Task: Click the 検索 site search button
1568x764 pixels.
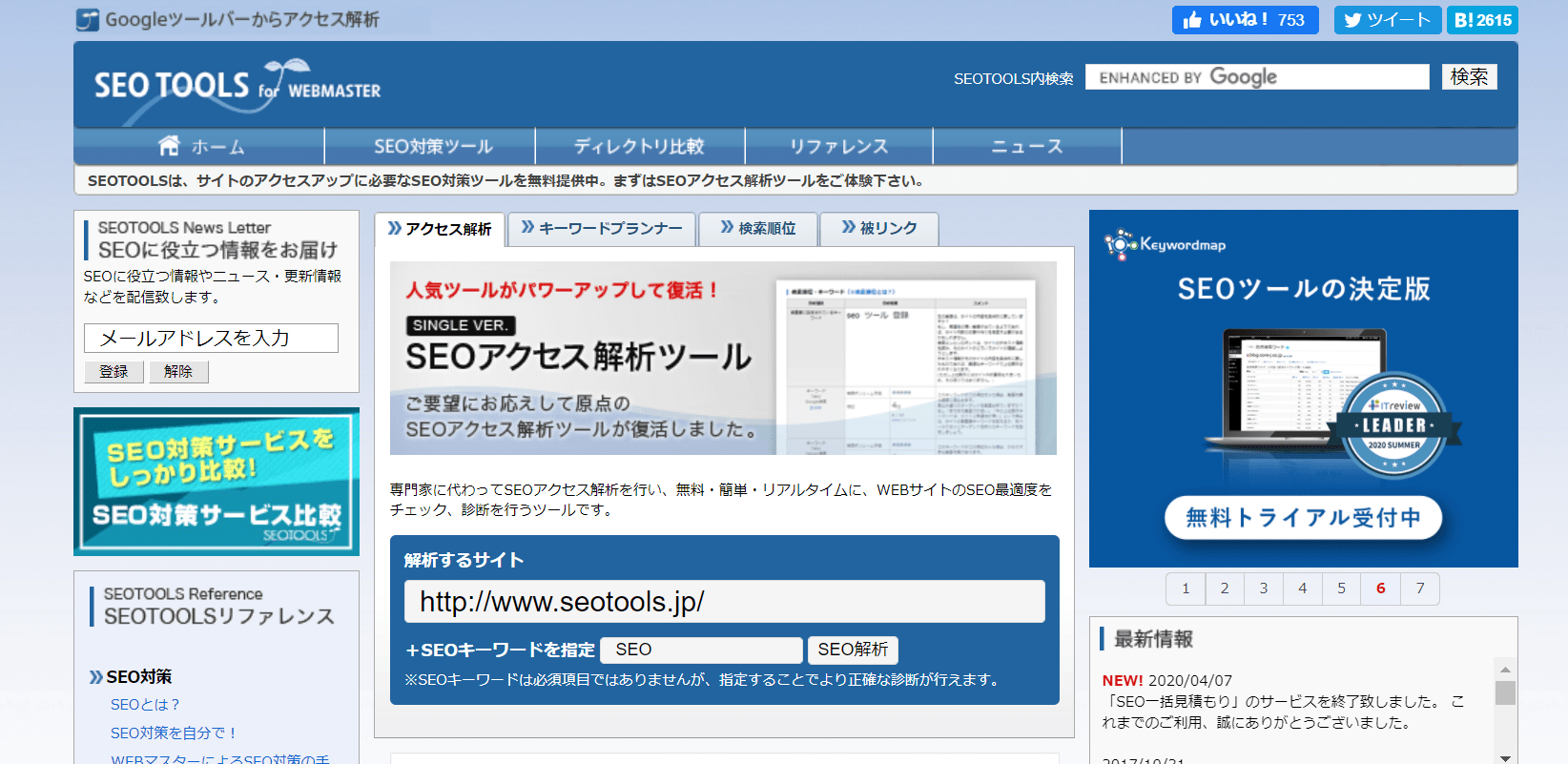Action: 1469,76
